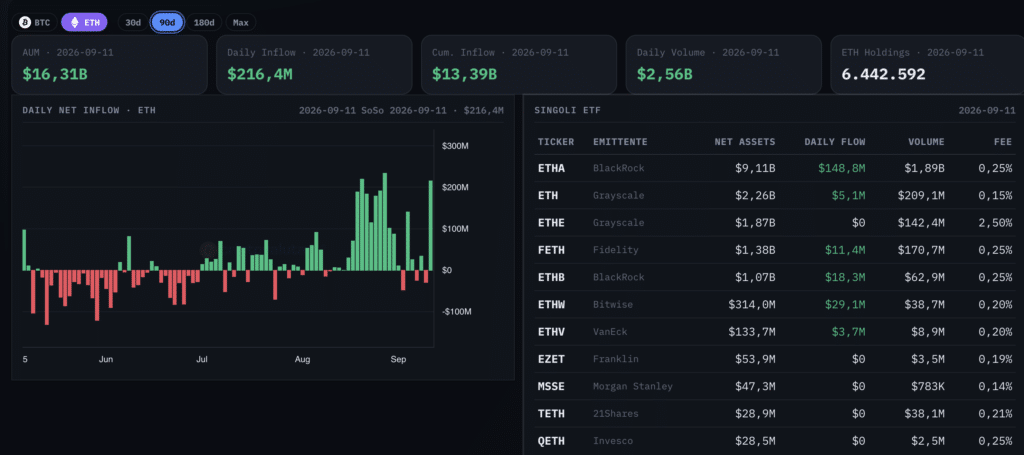Select the FETH ticker
Viewport: 1024px width, 455px height.
click(551, 250)
